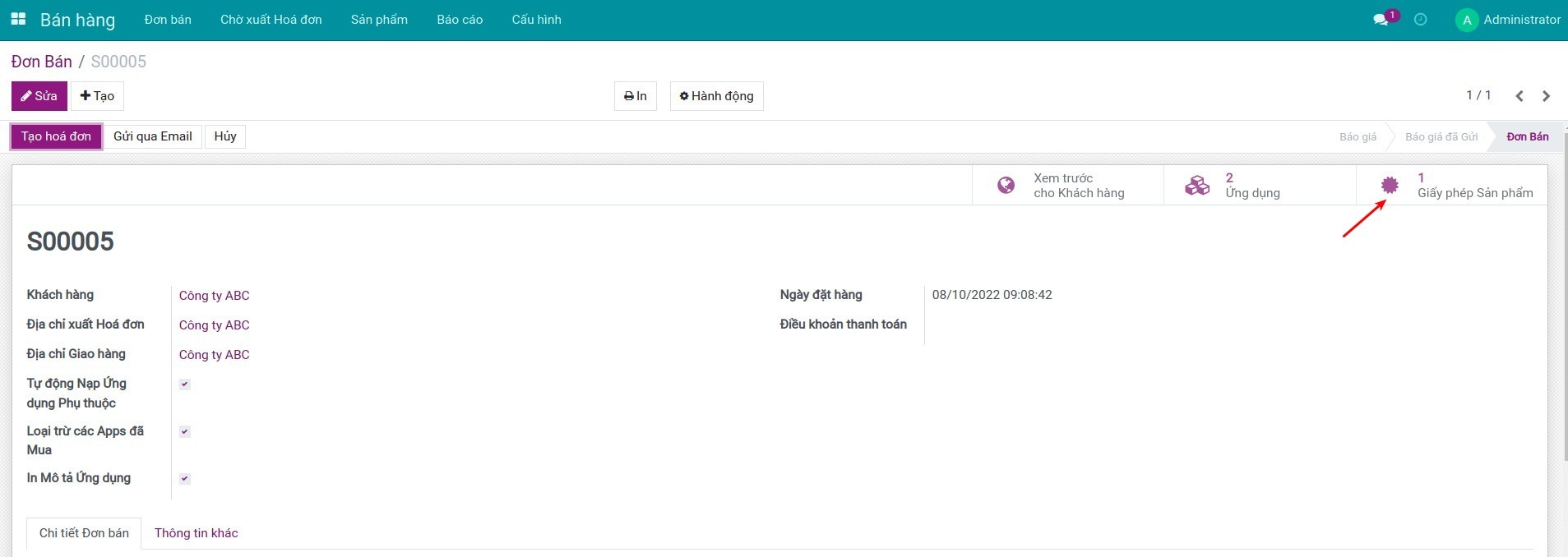Switch to Thông tin khác tab
Viewport: 1568px width, 557px height.
tap(196, 533)
